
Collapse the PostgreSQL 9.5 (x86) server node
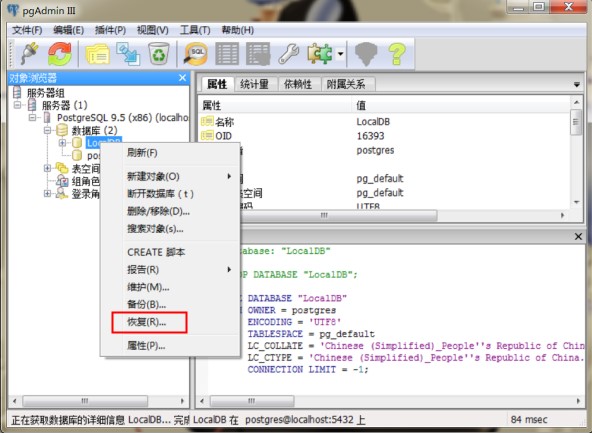[32, 117]
